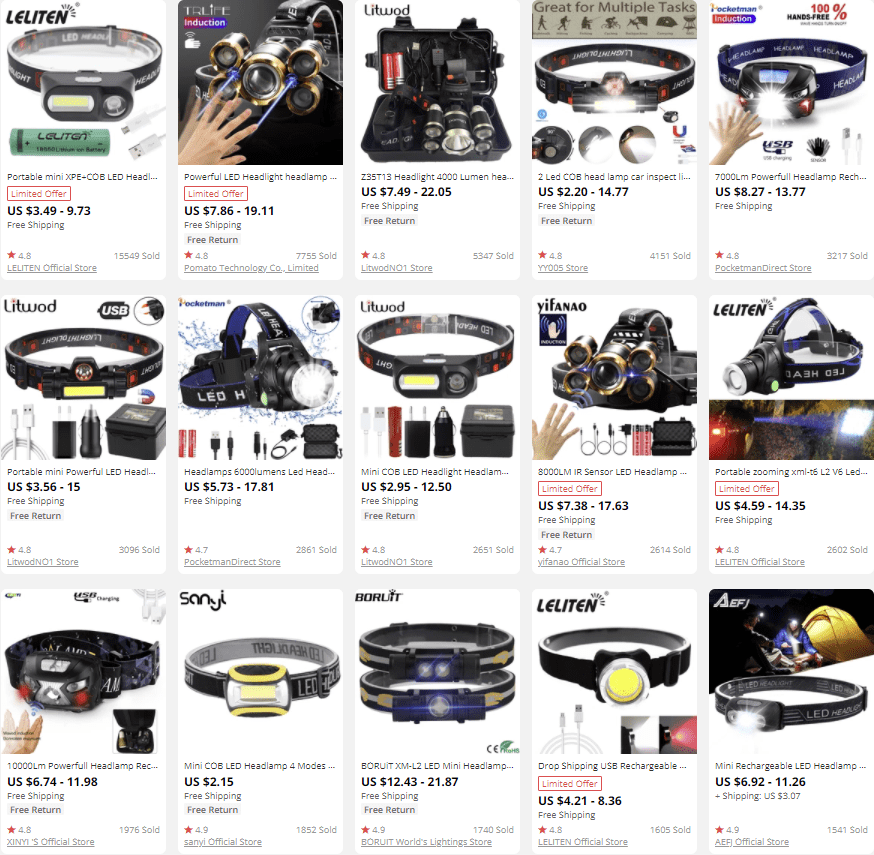Visit the LELITEN Official Store link under the first product

pos(52,268)
